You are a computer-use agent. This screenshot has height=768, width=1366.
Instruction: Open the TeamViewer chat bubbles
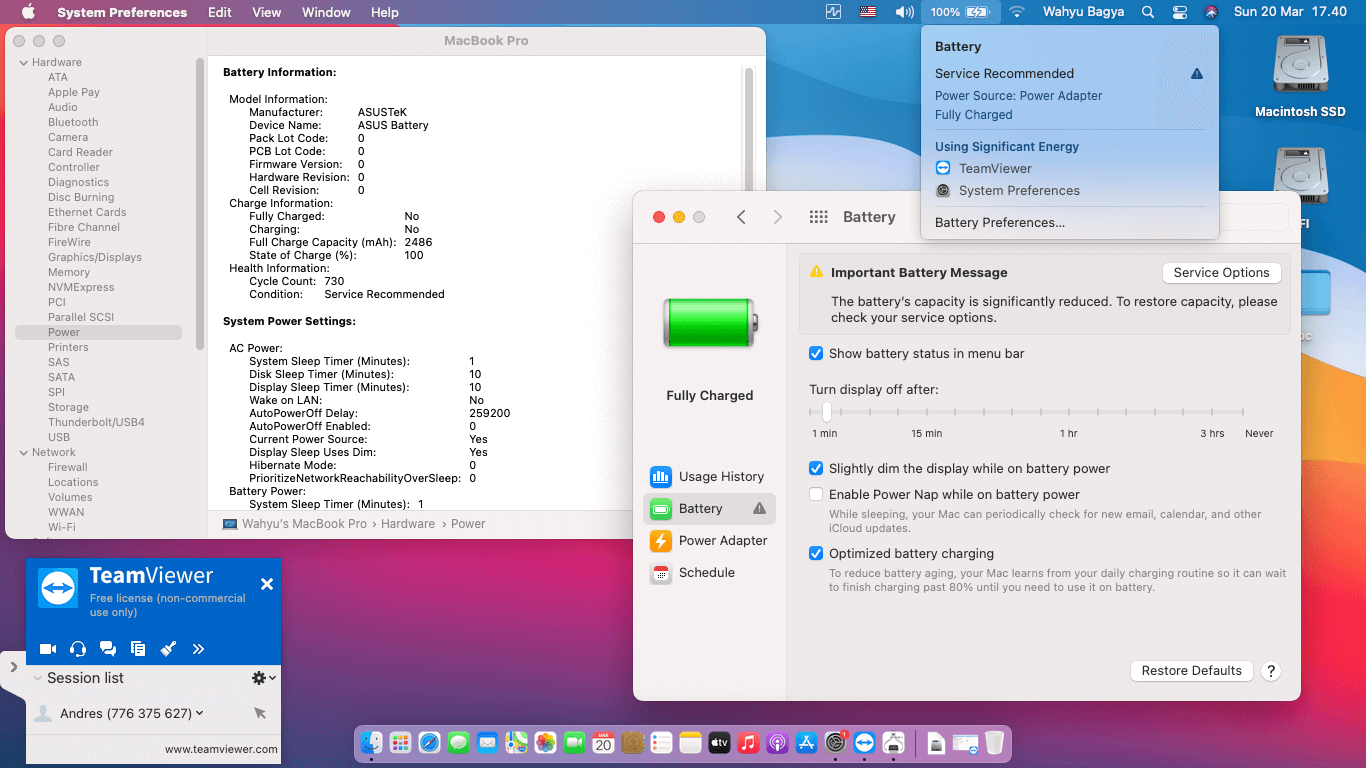coord(108,649)
